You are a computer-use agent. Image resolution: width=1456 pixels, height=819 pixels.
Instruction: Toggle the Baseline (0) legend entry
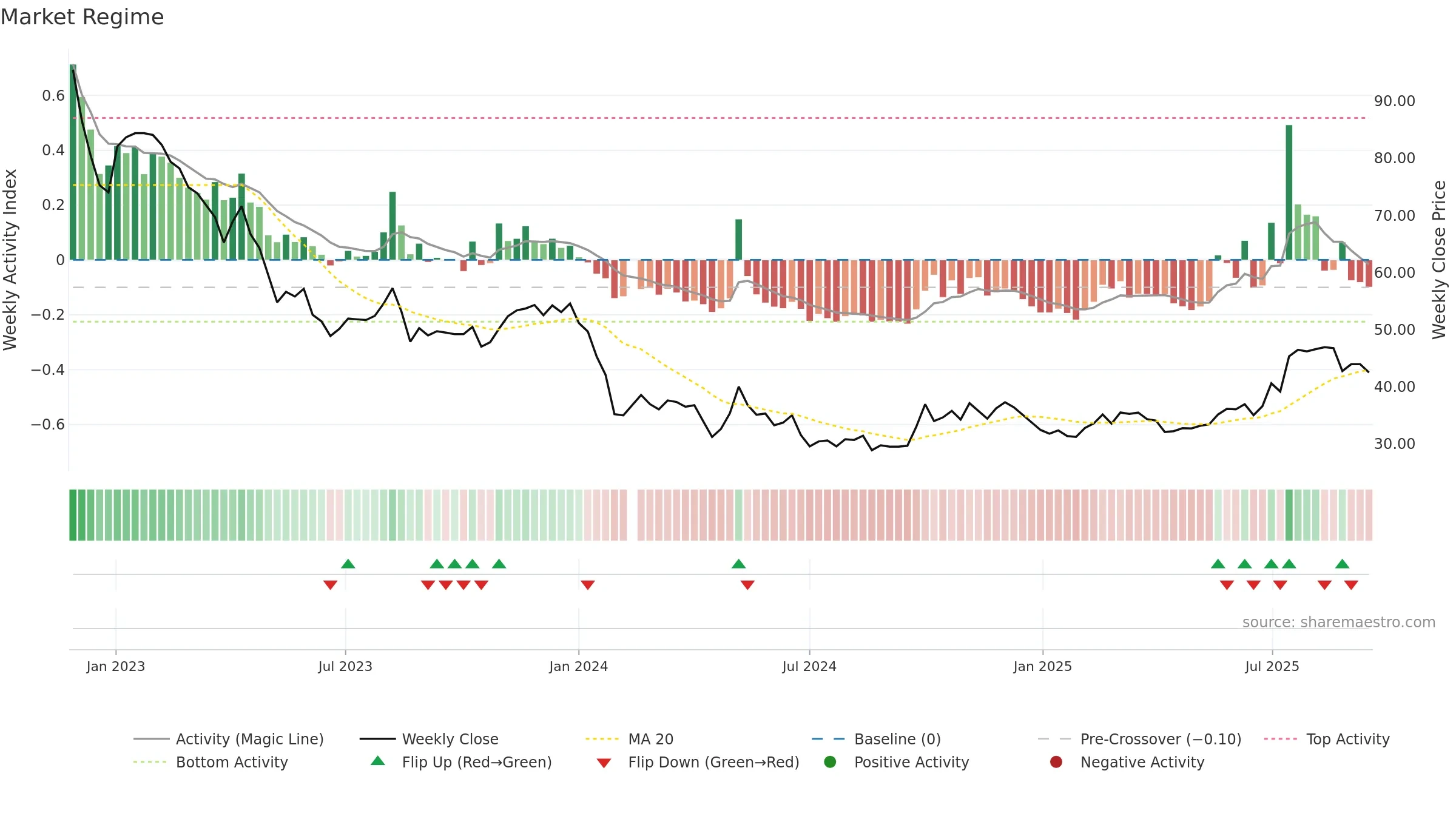pyautogui.click(x=876, y=739)
